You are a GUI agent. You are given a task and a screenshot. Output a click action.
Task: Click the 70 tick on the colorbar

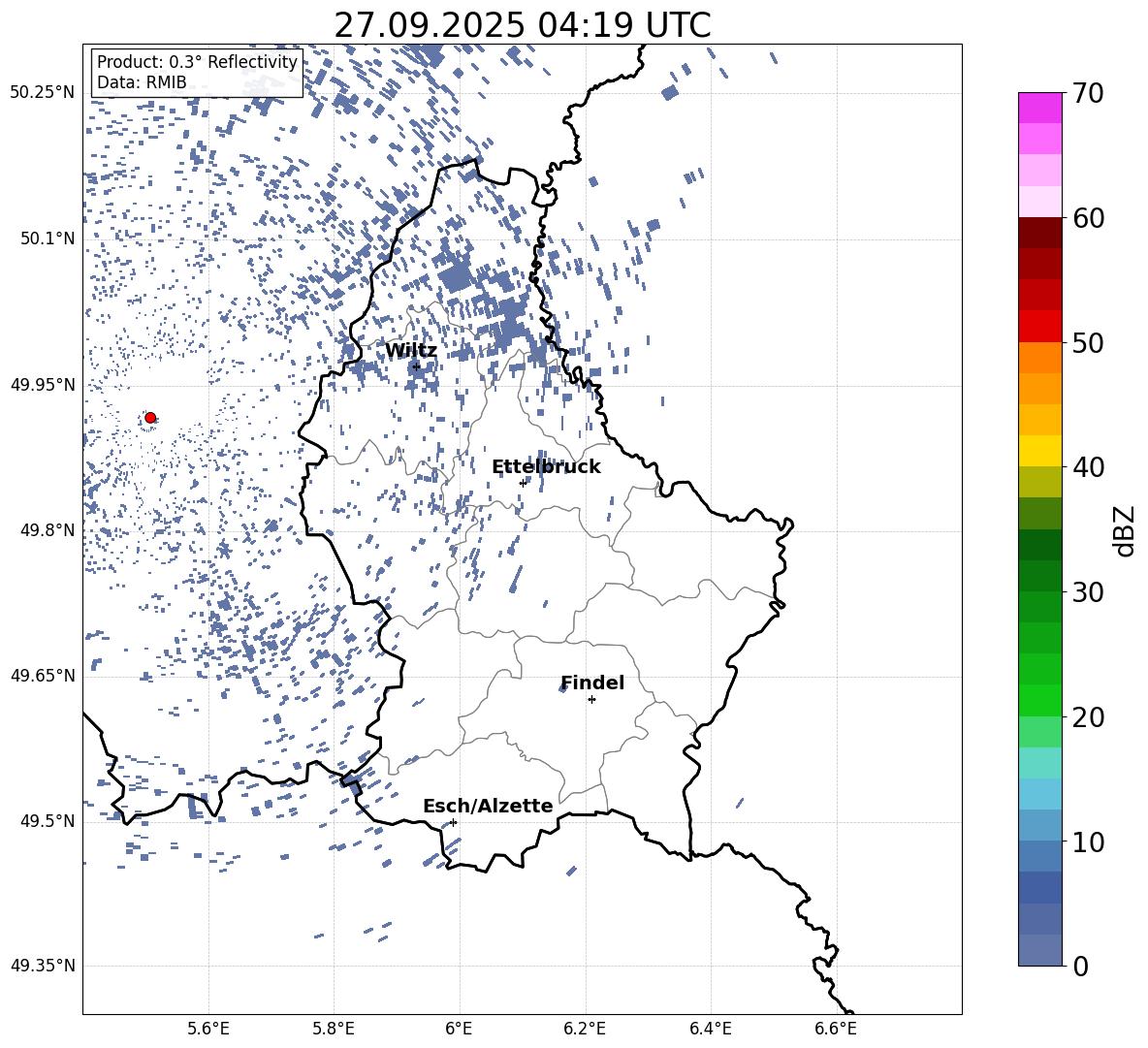[x=1087, y=93]
